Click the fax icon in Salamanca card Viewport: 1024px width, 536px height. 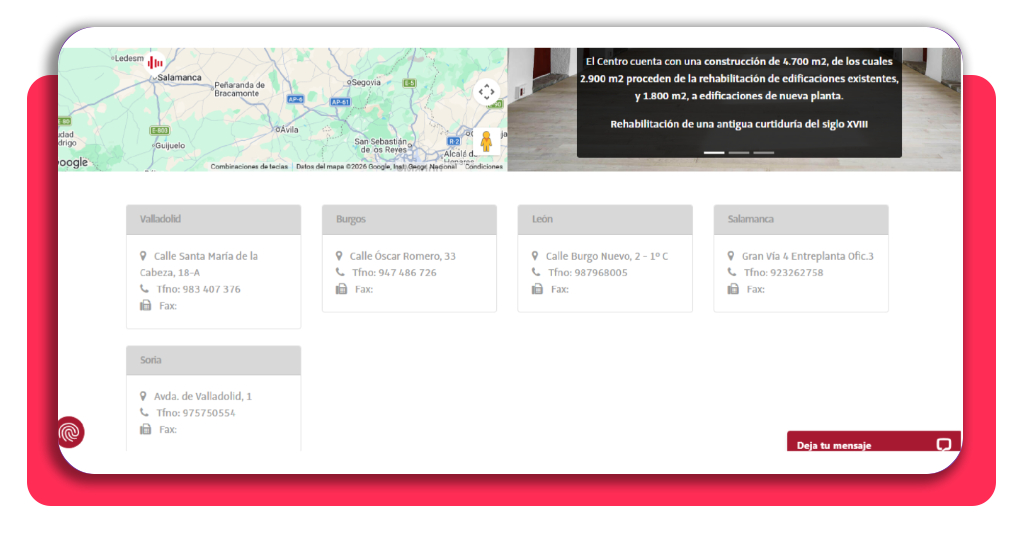click(733, 289)
